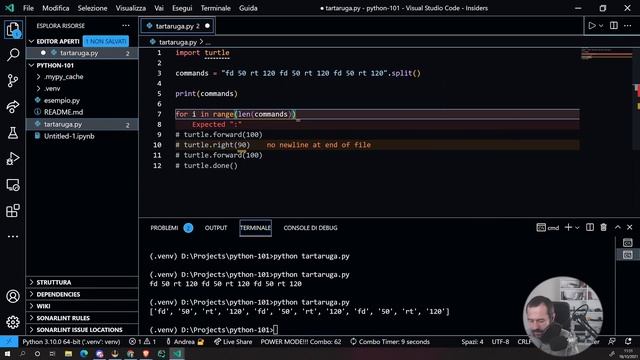Click UTF-8 encoding in status bar

click(x=500, y=342)
